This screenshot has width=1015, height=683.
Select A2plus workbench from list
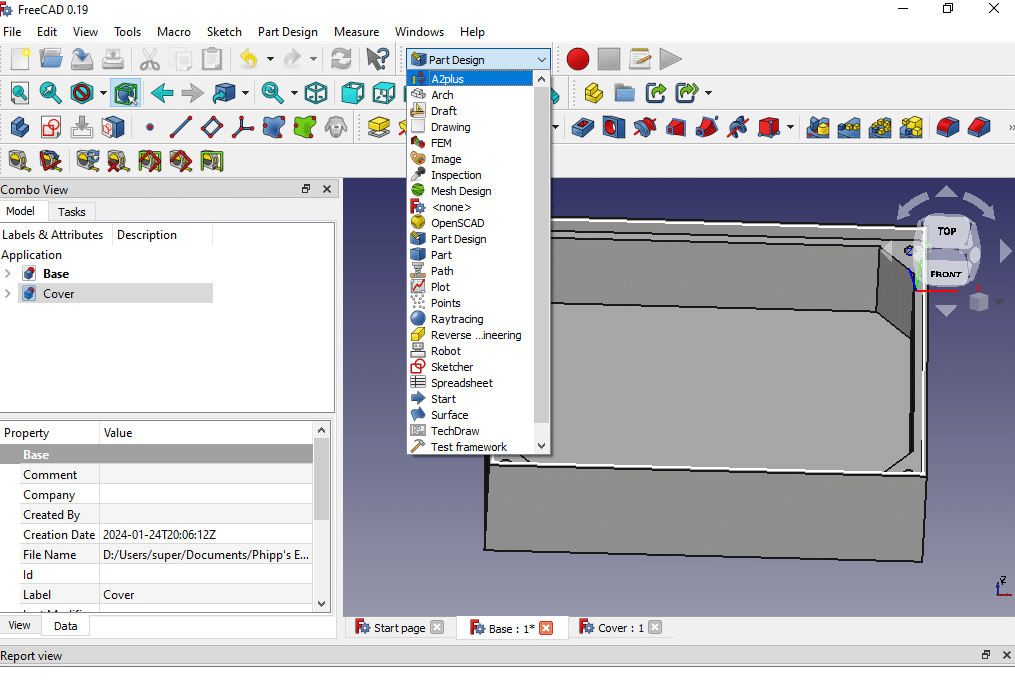coord(470,79)
